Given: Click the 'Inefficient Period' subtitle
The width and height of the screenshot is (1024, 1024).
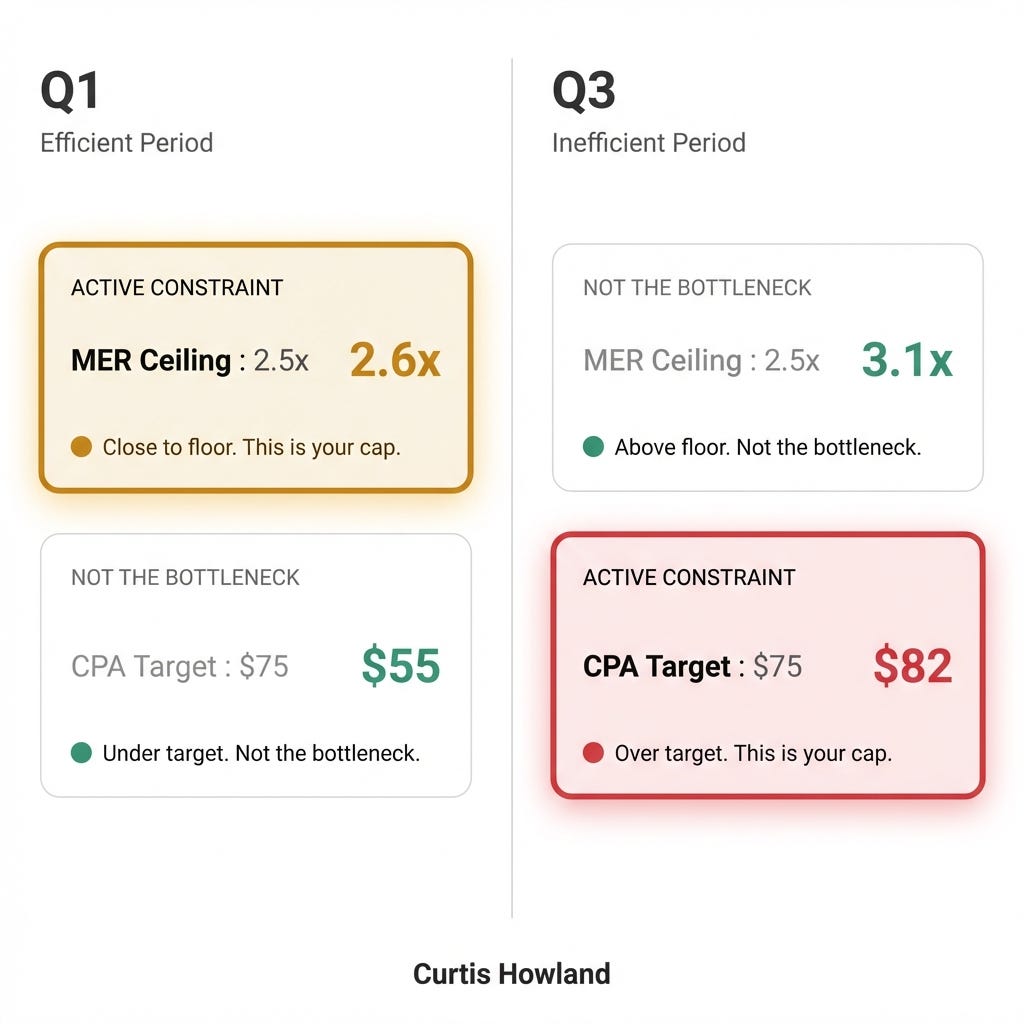Looking at the screenshot, I should coord(648,143).
